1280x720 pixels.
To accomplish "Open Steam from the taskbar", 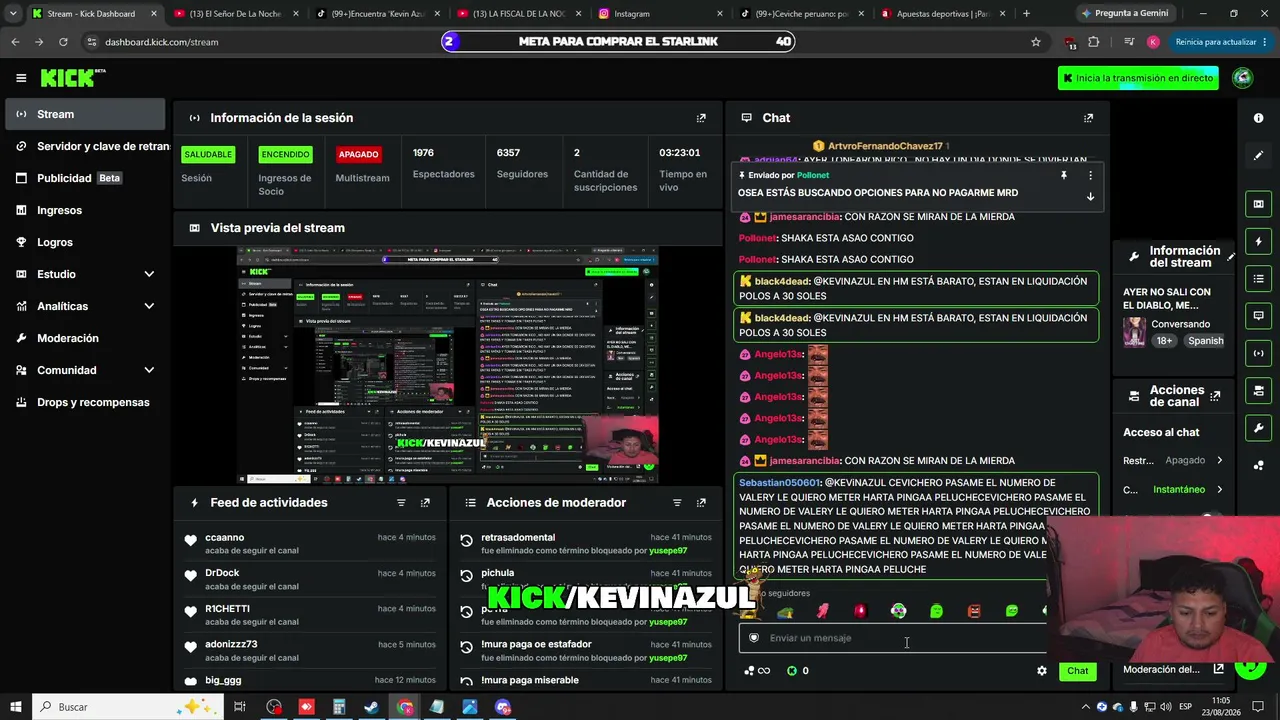I will tap(371, 707).
